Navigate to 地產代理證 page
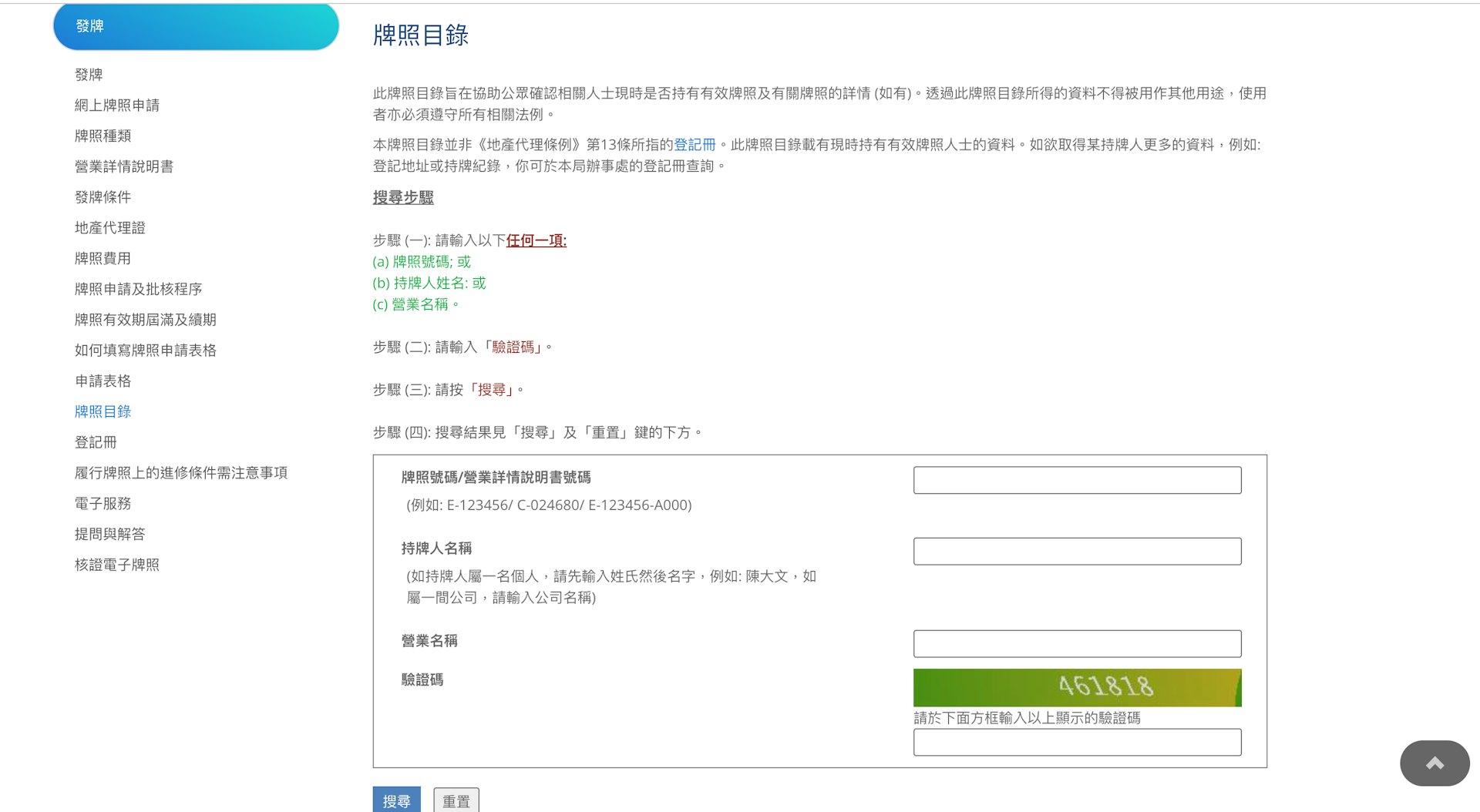This screenshot has width=1480, height=812. tap(110, 228)
